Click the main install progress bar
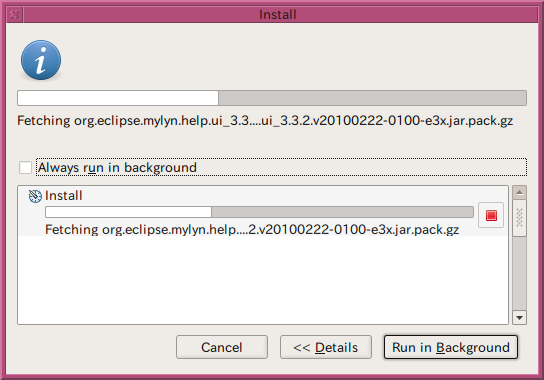 (x=272, y=98)
